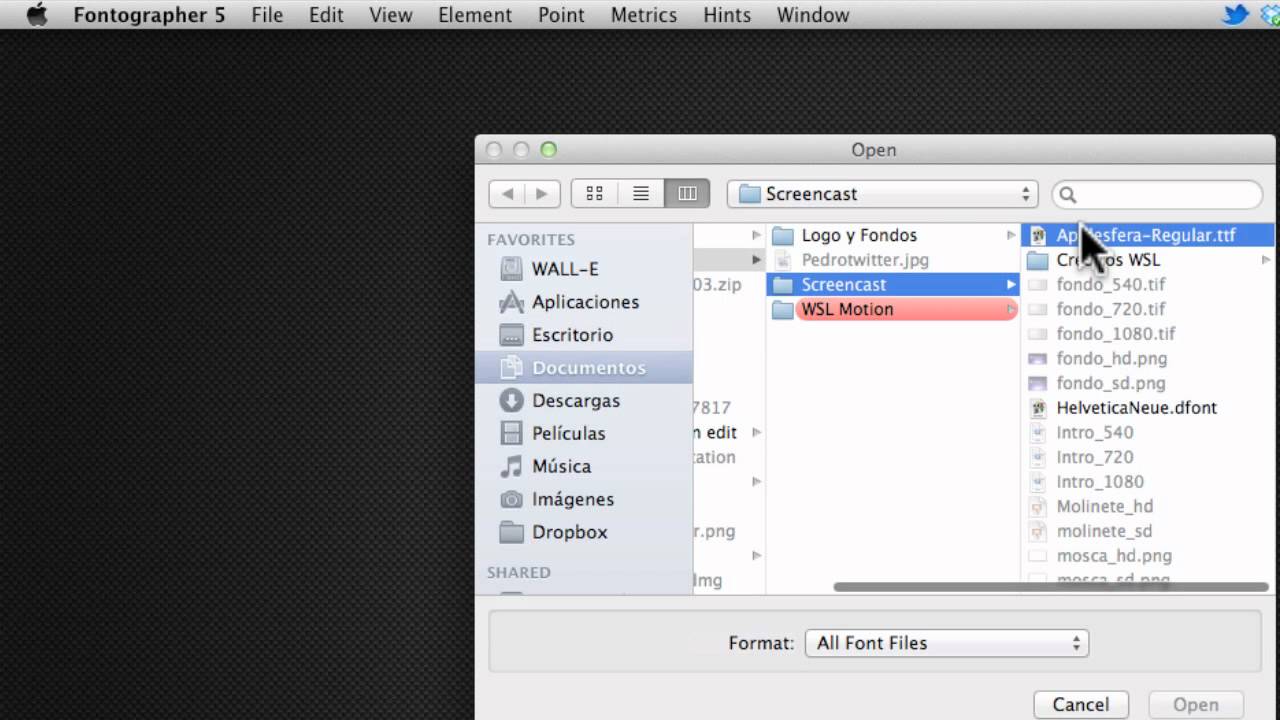Viewport: 1280px width, 720px height.
Task: Open the Edit menu
Action: coord(326,15)
